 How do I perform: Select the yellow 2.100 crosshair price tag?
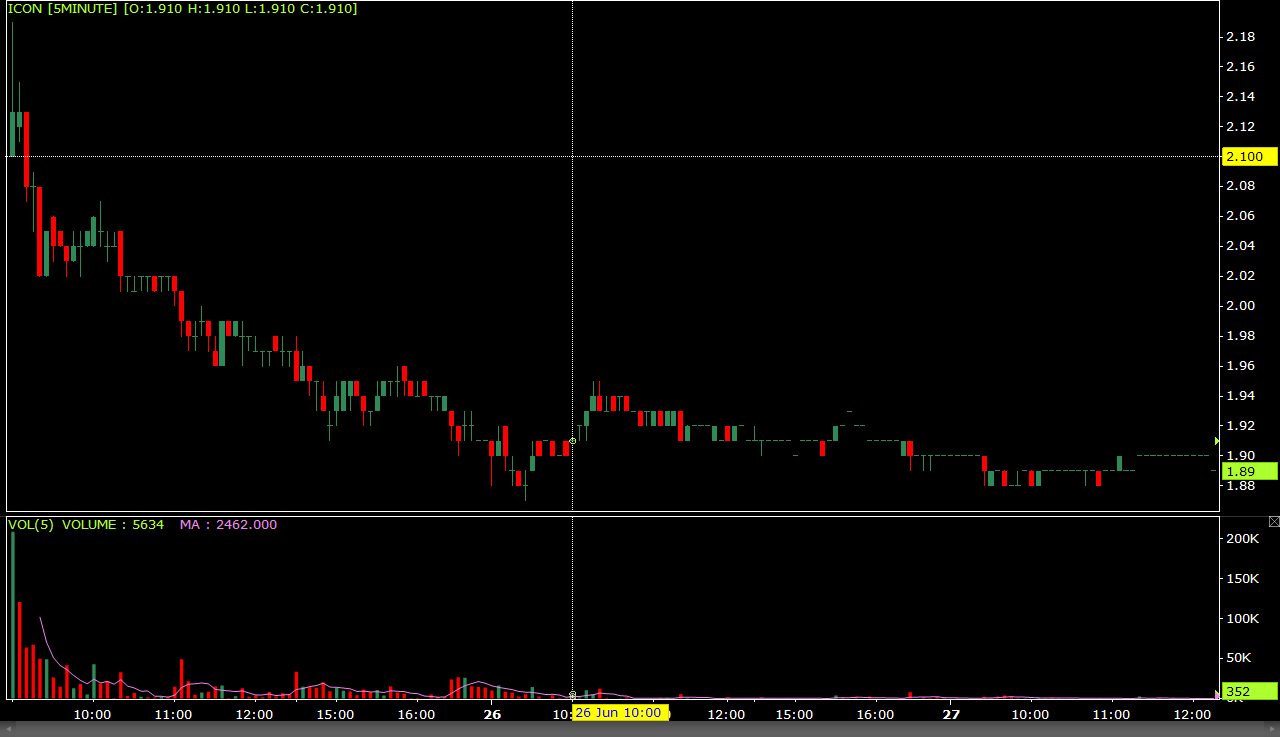click(1250, 157)
